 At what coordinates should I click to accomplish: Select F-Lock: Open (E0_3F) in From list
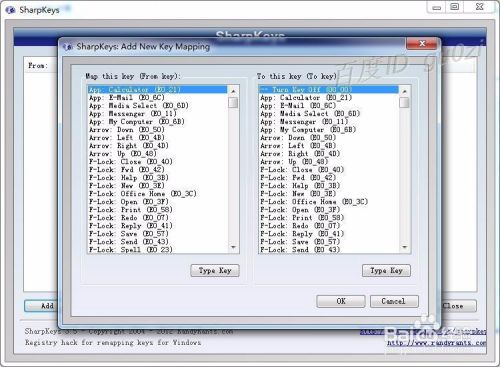coord(158,202)
